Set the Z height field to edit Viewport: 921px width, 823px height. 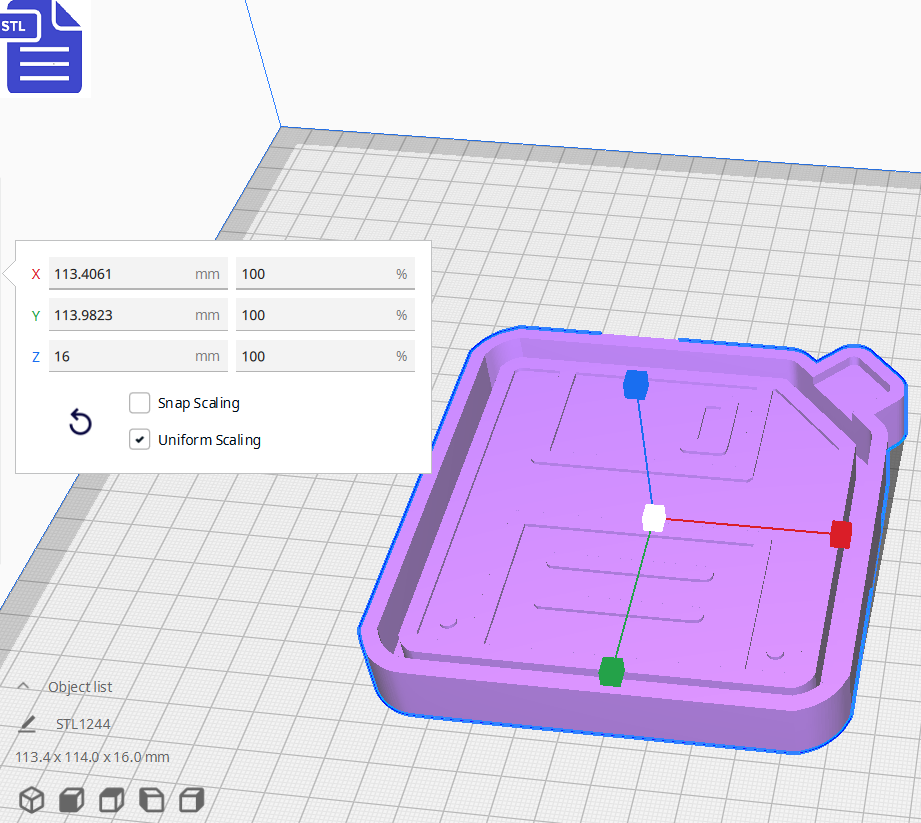[x=138, y=356]
